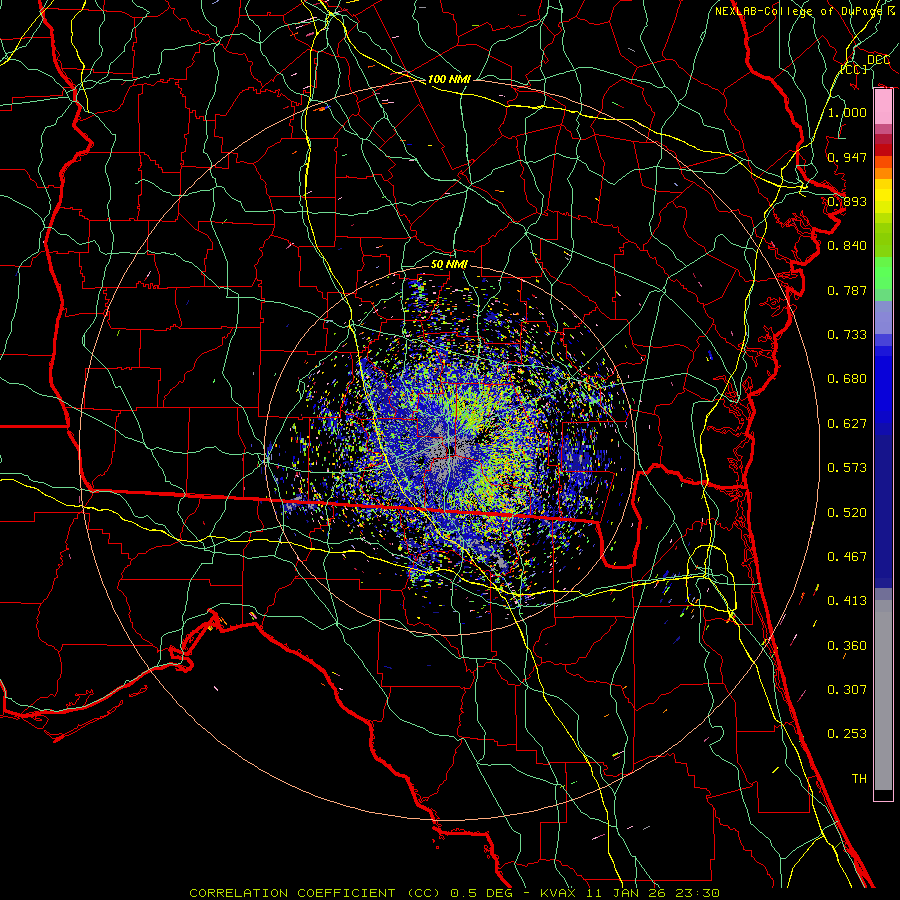
Task: Click the DCC label above the color bar
Action: (x=878, y=60)
